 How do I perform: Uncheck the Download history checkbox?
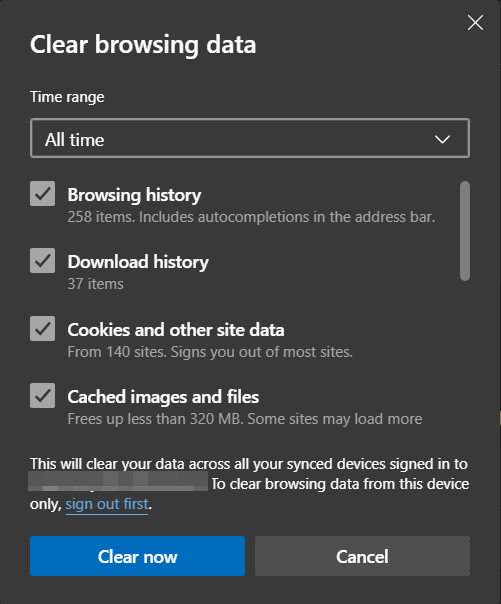point(42,261)
